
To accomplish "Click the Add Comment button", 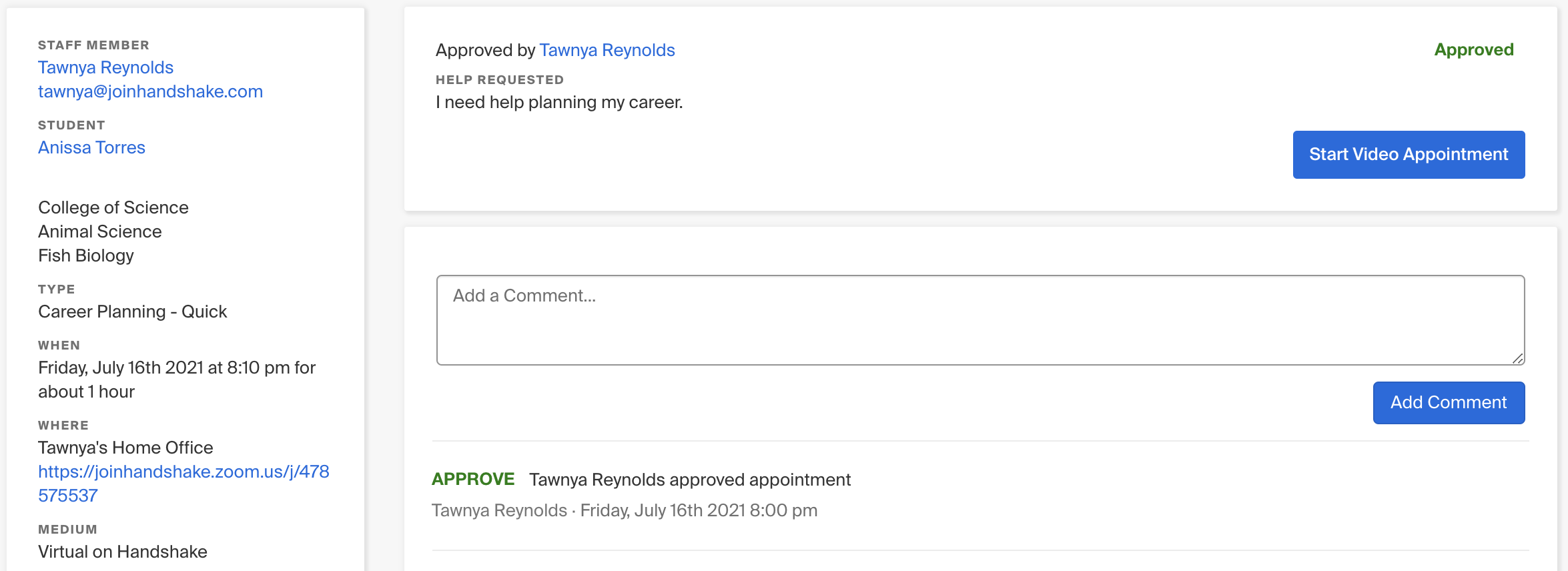I will click(1448, 402).
